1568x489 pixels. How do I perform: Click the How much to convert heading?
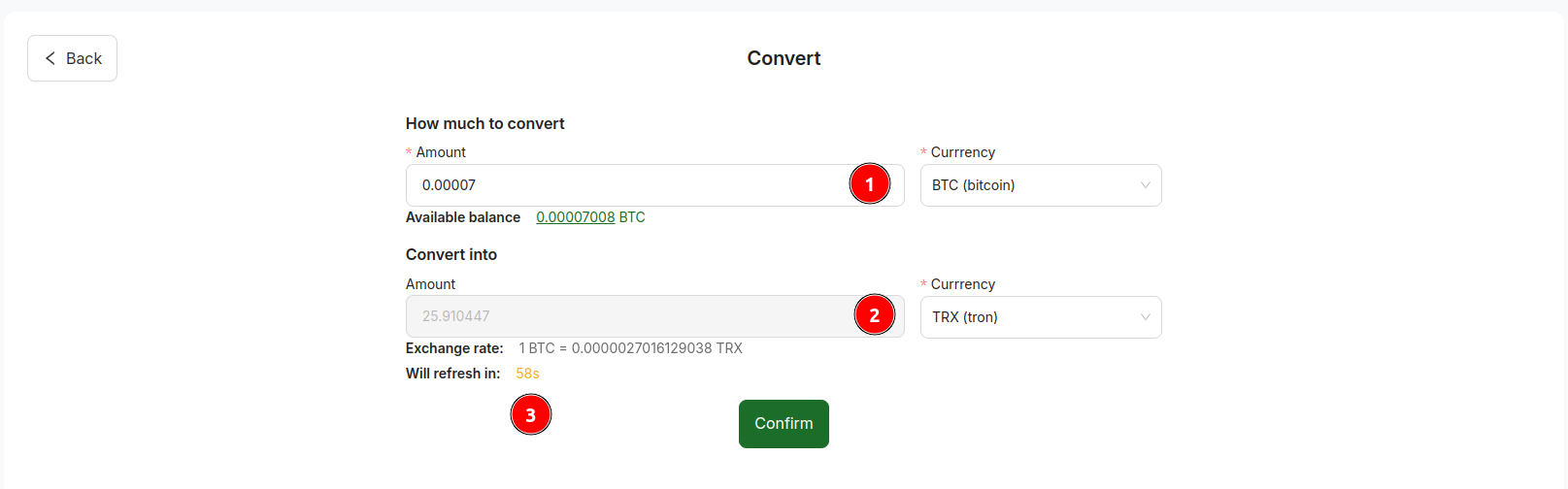click(x=485, y=123)
